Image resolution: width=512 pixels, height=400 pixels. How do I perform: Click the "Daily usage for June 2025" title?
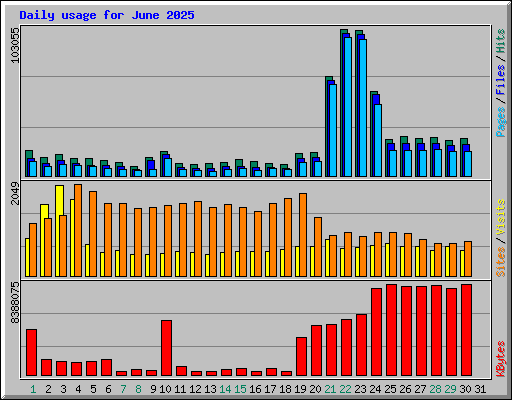coord(107,15)
